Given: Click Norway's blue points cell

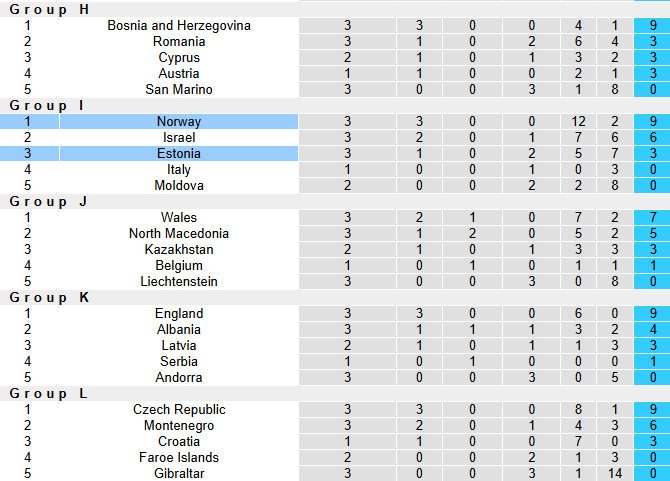Looking at the screenshot, I should 652,122.
